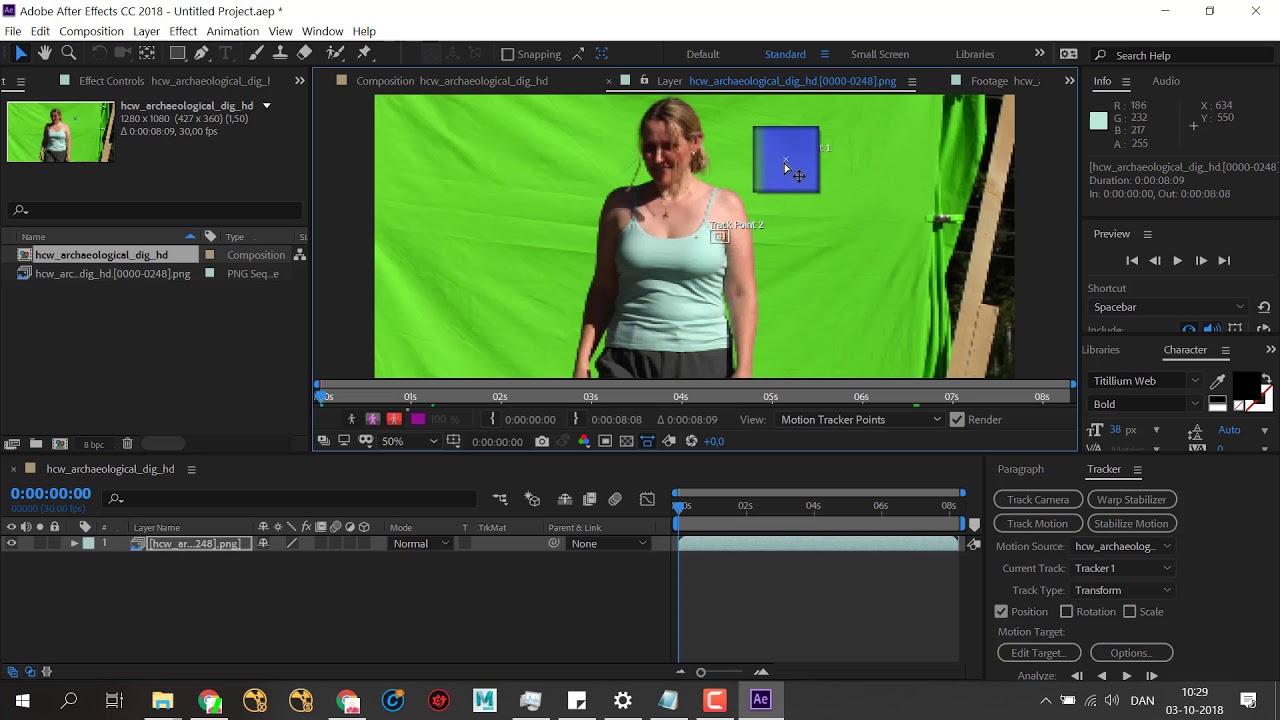
Task: Open the Animation menu
Action: click(x=232, y=31)
